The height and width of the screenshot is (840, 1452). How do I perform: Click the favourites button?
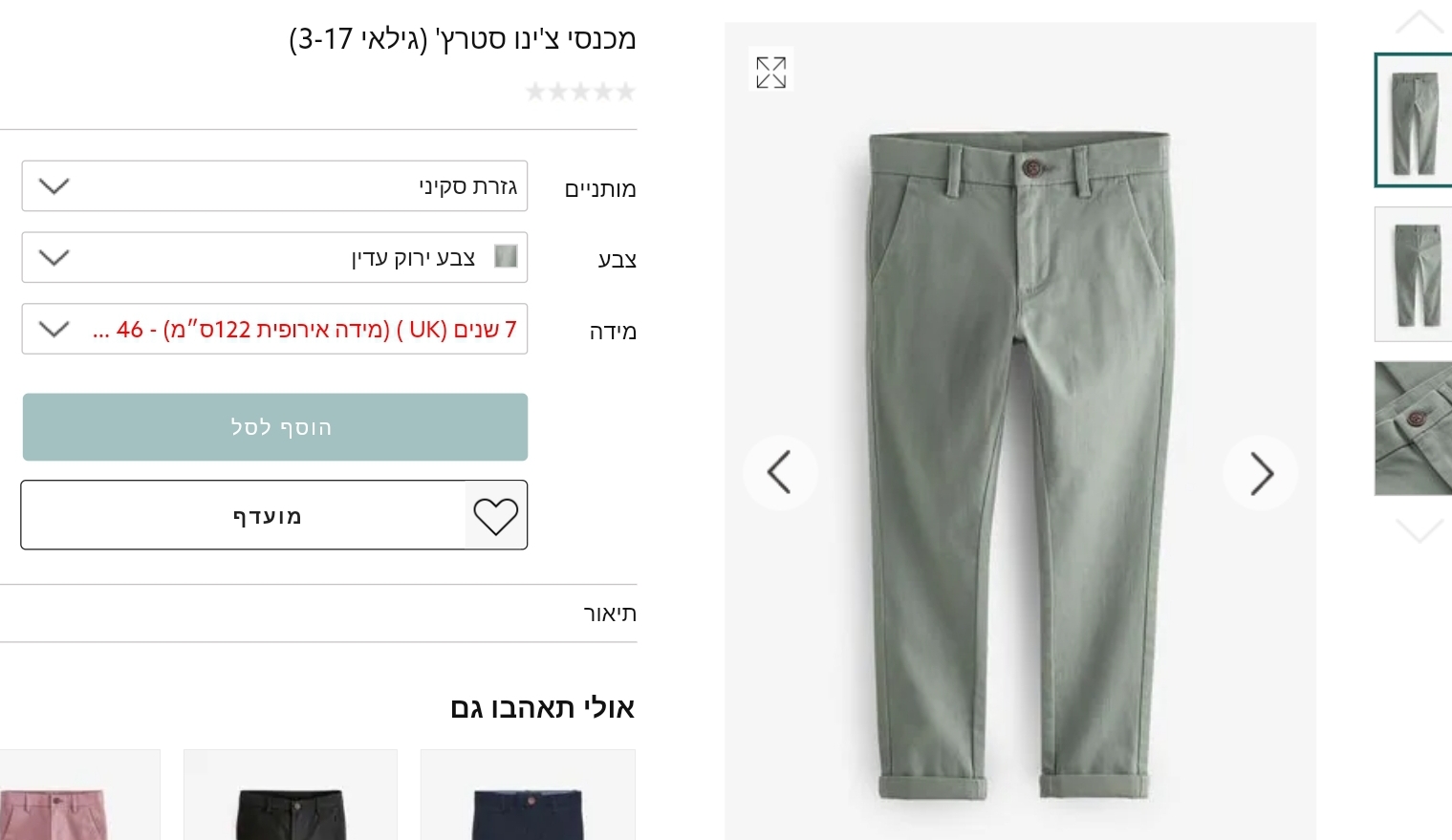click(x=267, y=516)
